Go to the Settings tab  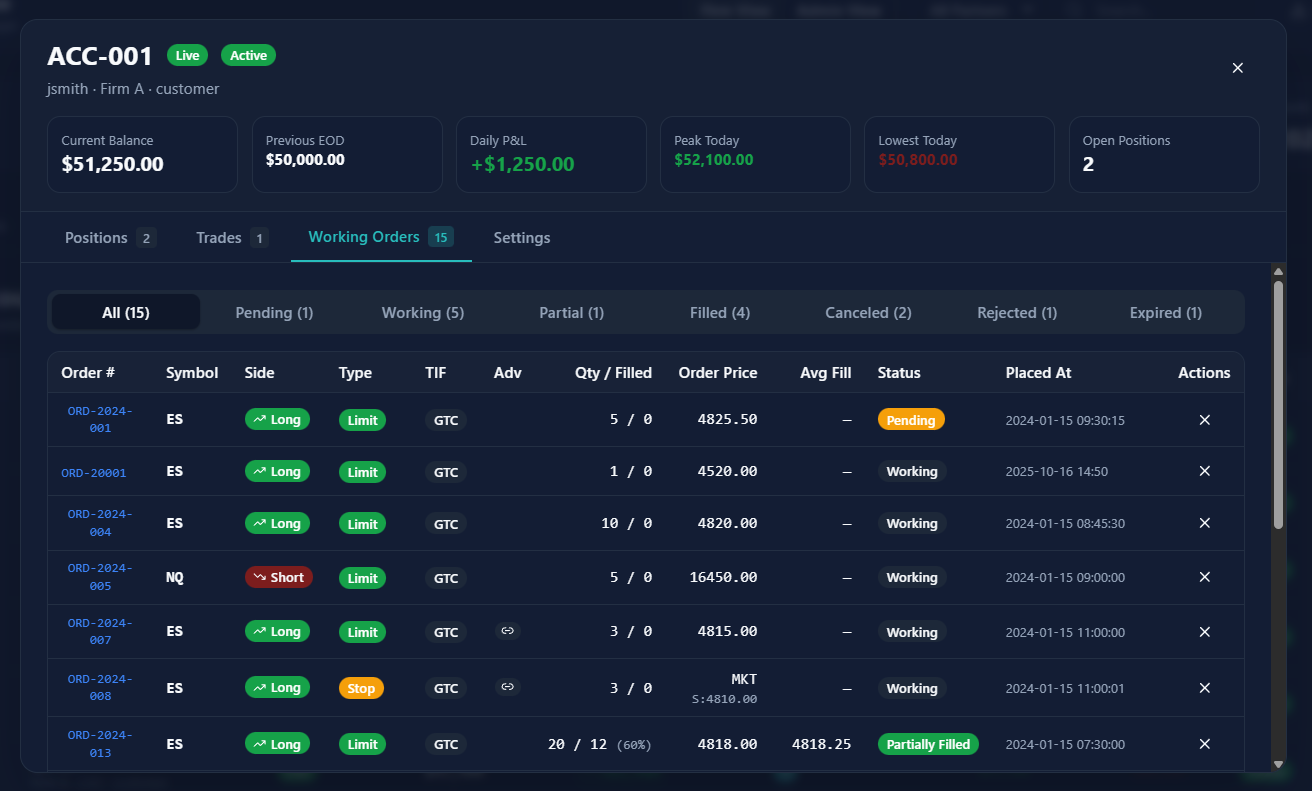tap(522, 238)
